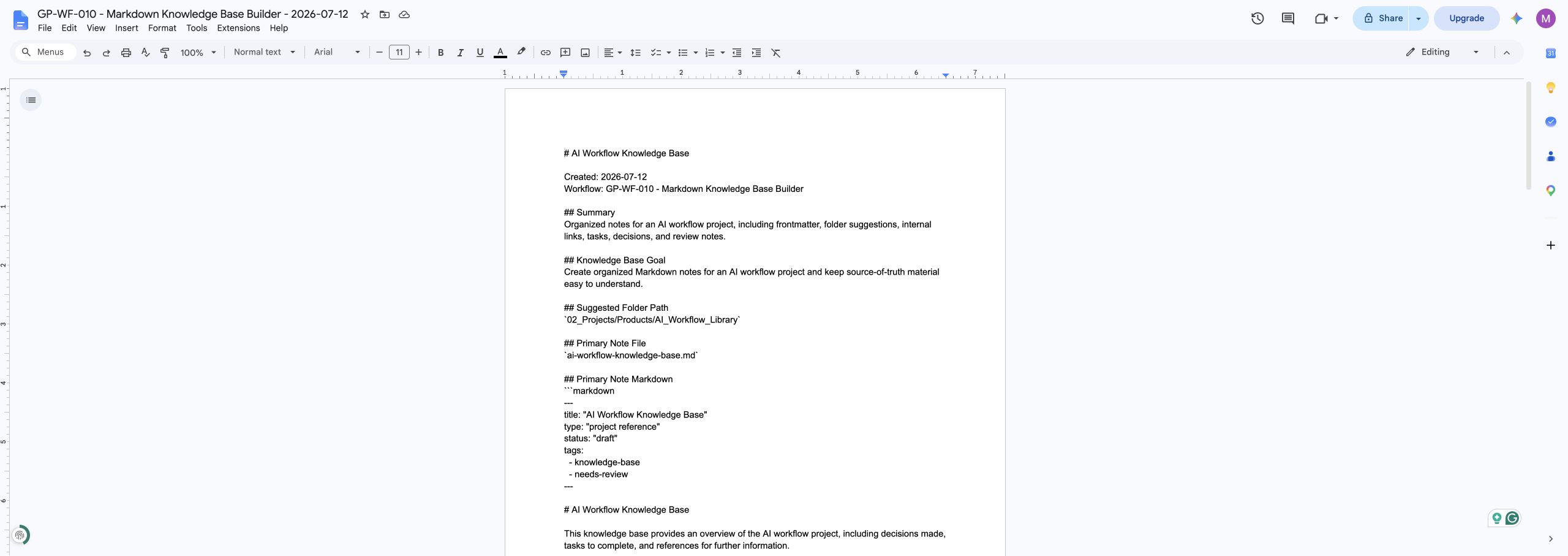
Task: Open Contacts in the side panel
Action: [1551, 156]
